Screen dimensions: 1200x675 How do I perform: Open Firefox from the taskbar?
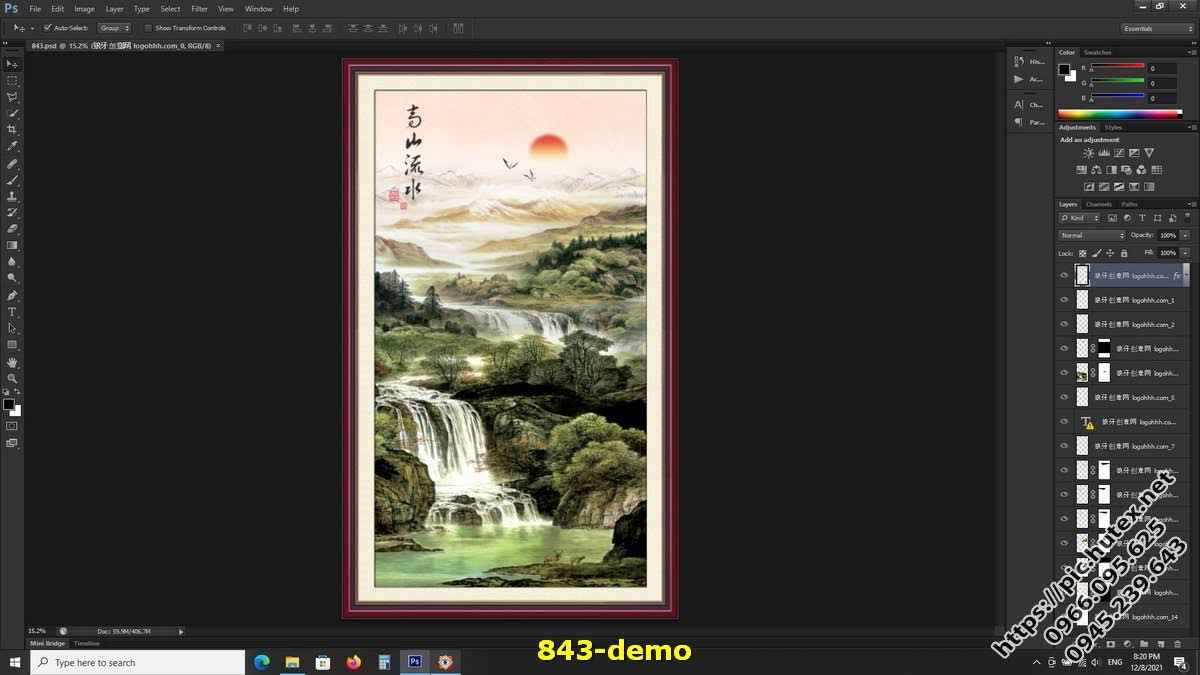[x=353, y=662]
